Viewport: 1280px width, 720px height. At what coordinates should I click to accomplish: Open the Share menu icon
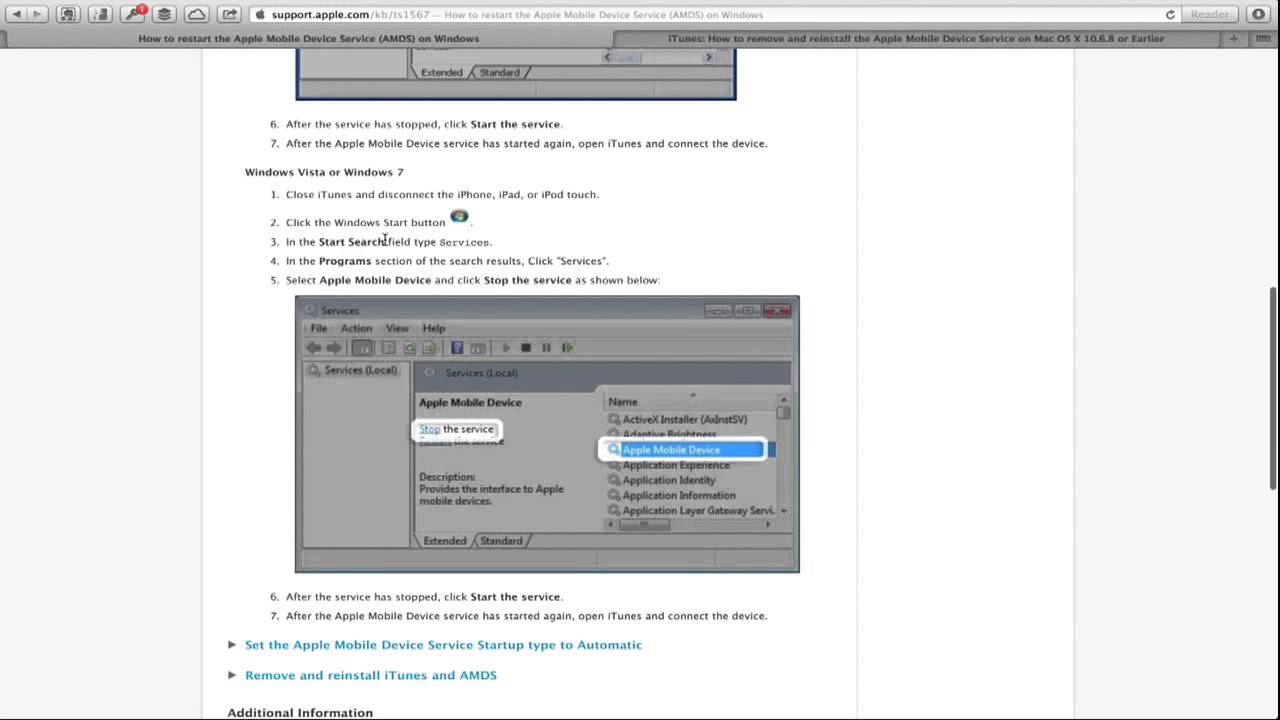click(229, 14)
